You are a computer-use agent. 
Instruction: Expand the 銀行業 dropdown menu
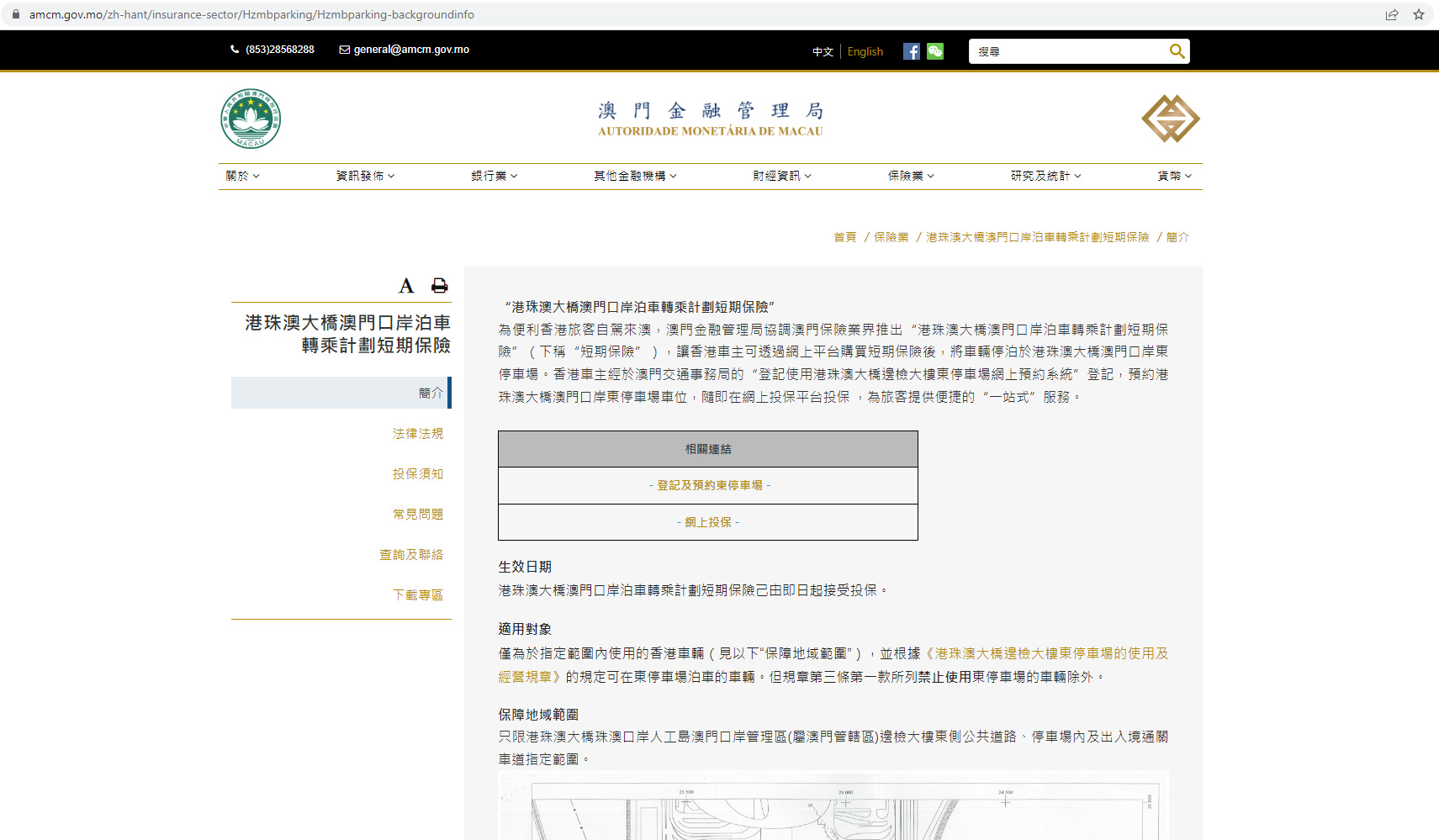494,176
